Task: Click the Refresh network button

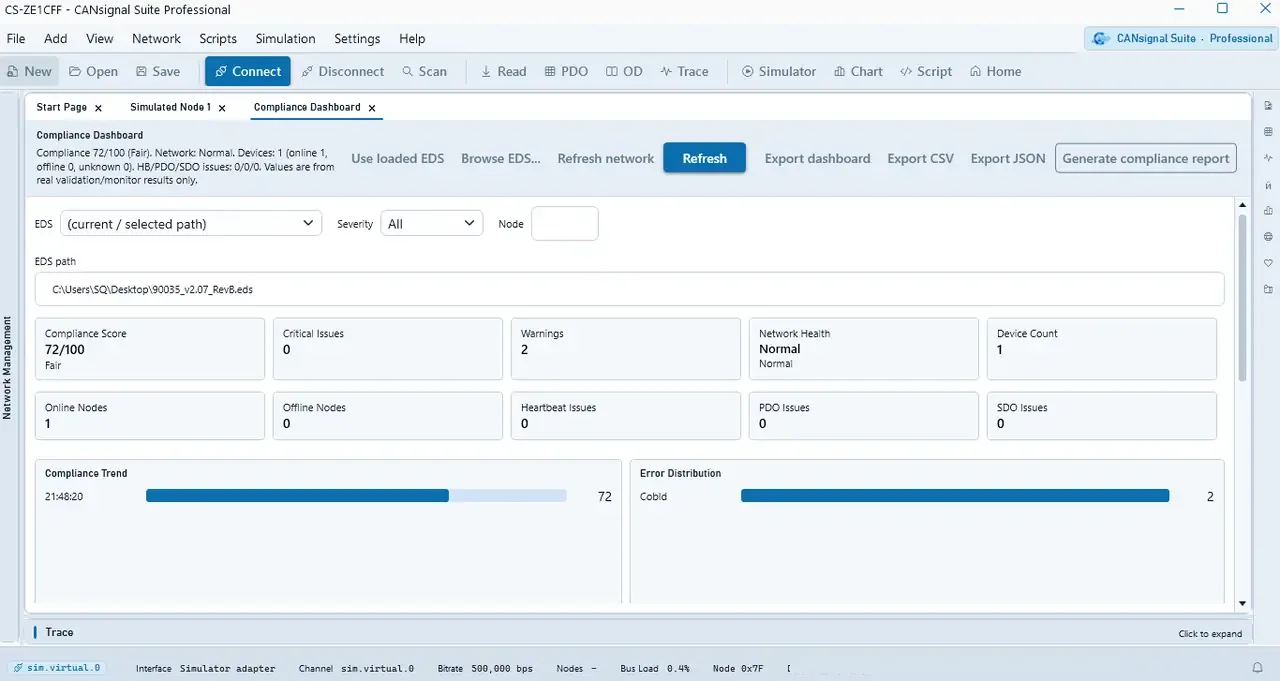Action: click(x=606, y=158)
